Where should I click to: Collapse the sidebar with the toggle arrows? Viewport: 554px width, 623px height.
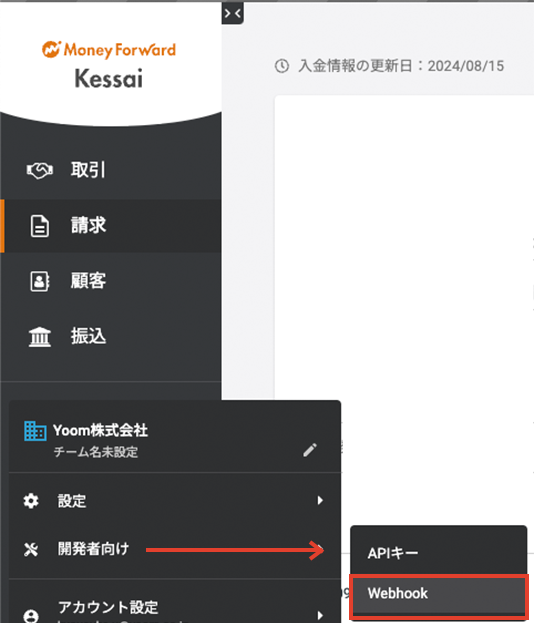[232, 14]
